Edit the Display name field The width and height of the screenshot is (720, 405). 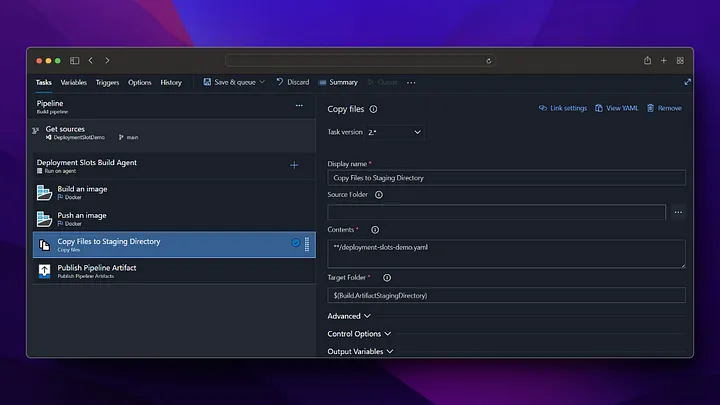pyautogui.click(x=506, y=178)
